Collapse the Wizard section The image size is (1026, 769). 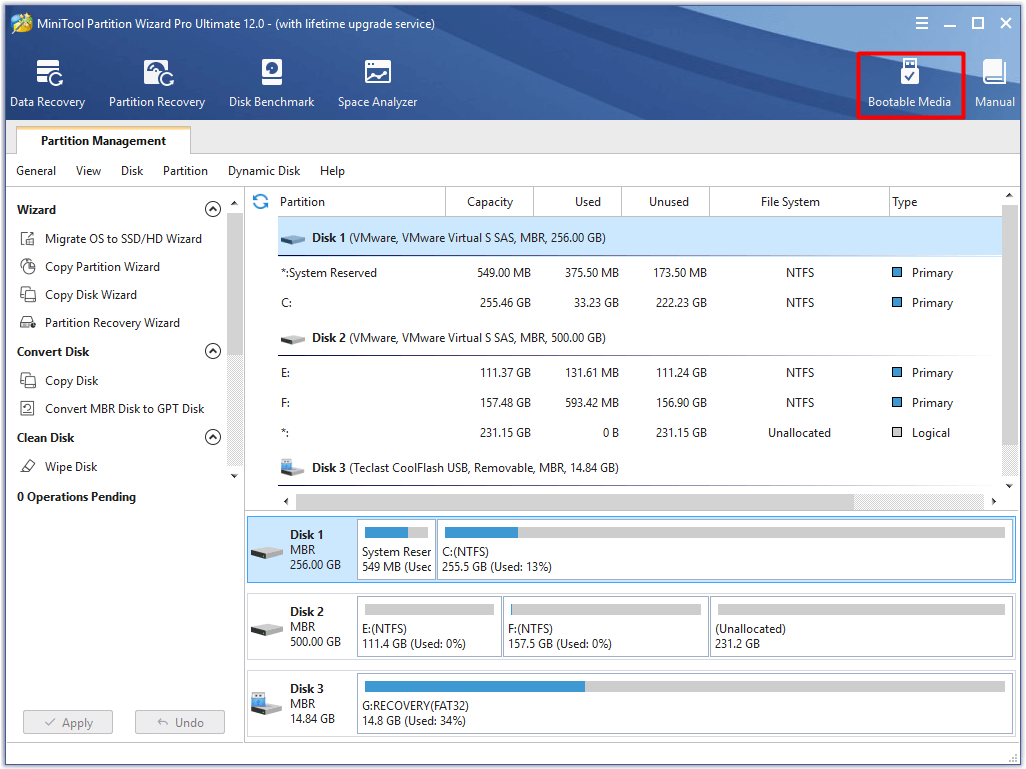click(x=212, y=210)
